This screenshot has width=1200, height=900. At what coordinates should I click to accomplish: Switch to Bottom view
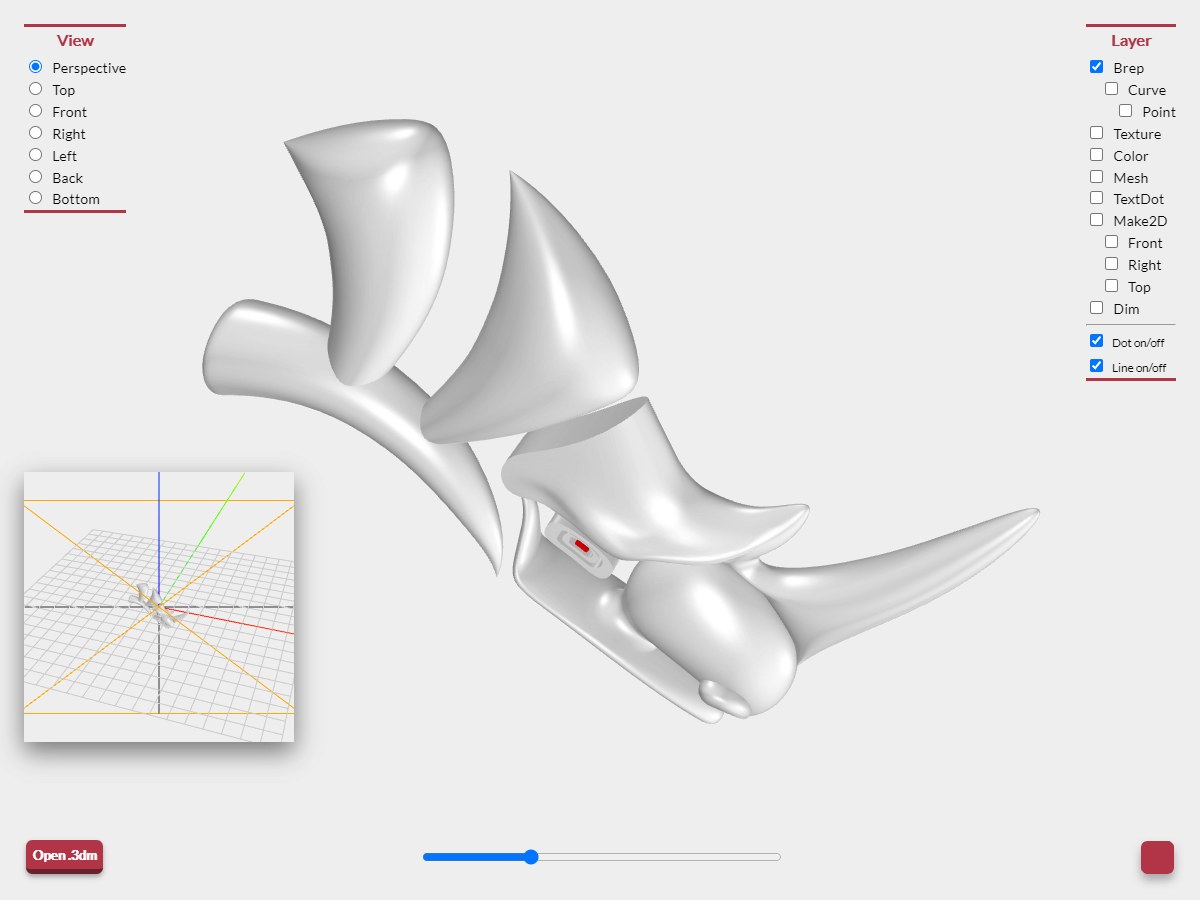pos(35,199)
